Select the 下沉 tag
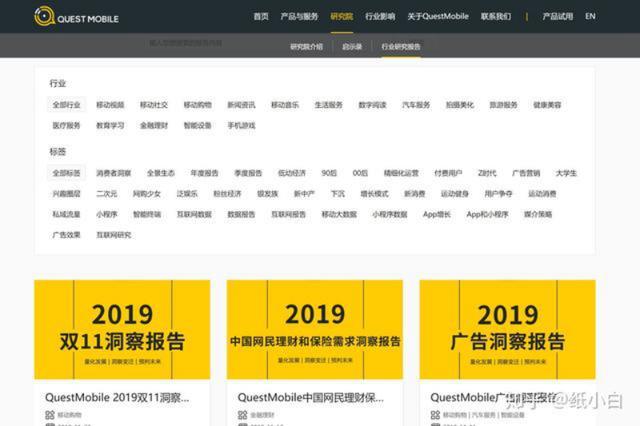Image resolution: width=640 pixels, height=426 pixels. 338,193
